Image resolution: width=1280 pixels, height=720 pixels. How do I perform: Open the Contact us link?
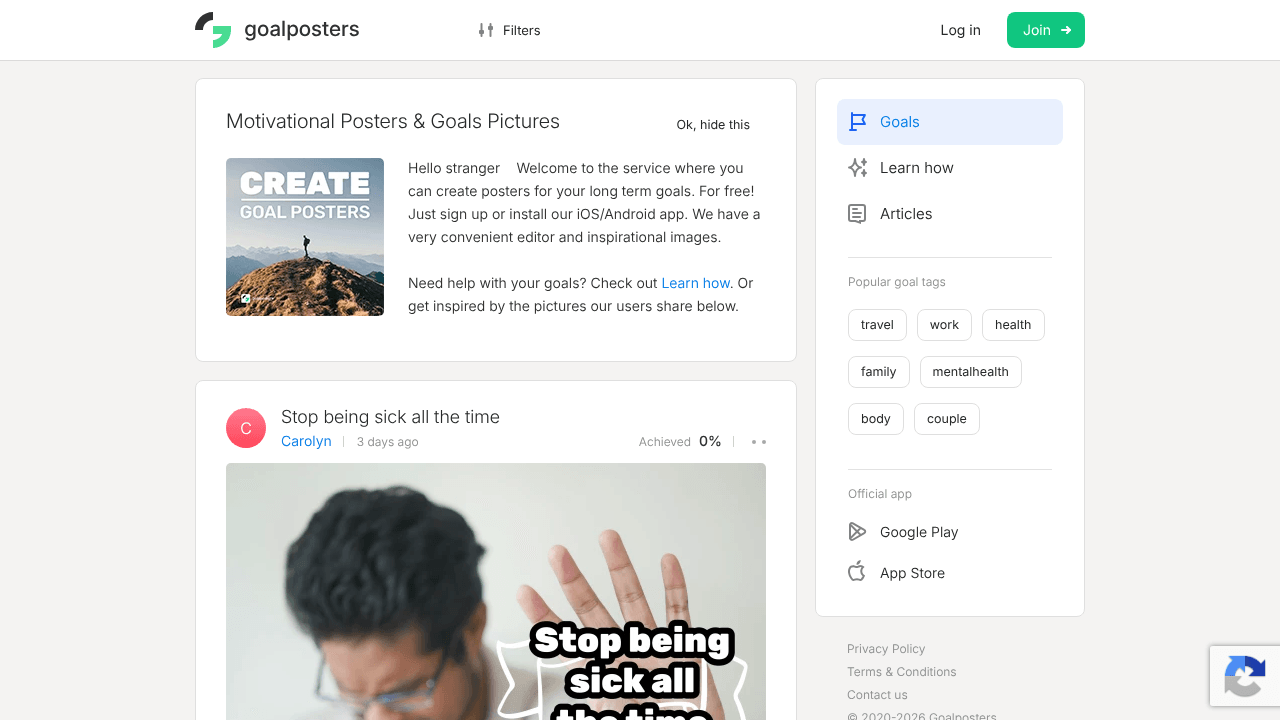[x=877, y=695]
